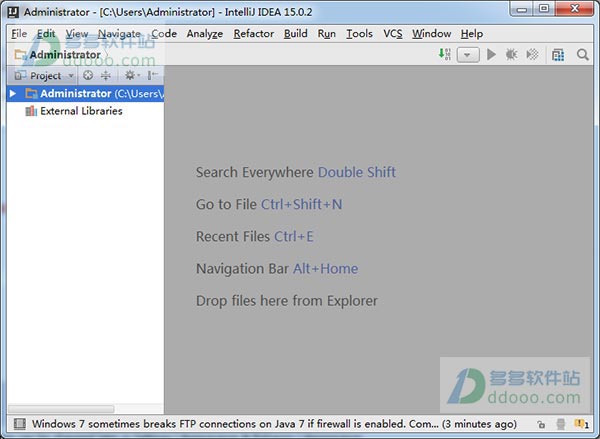
Task: Open the Refactor menu
Action: click(x=254, y=34)
